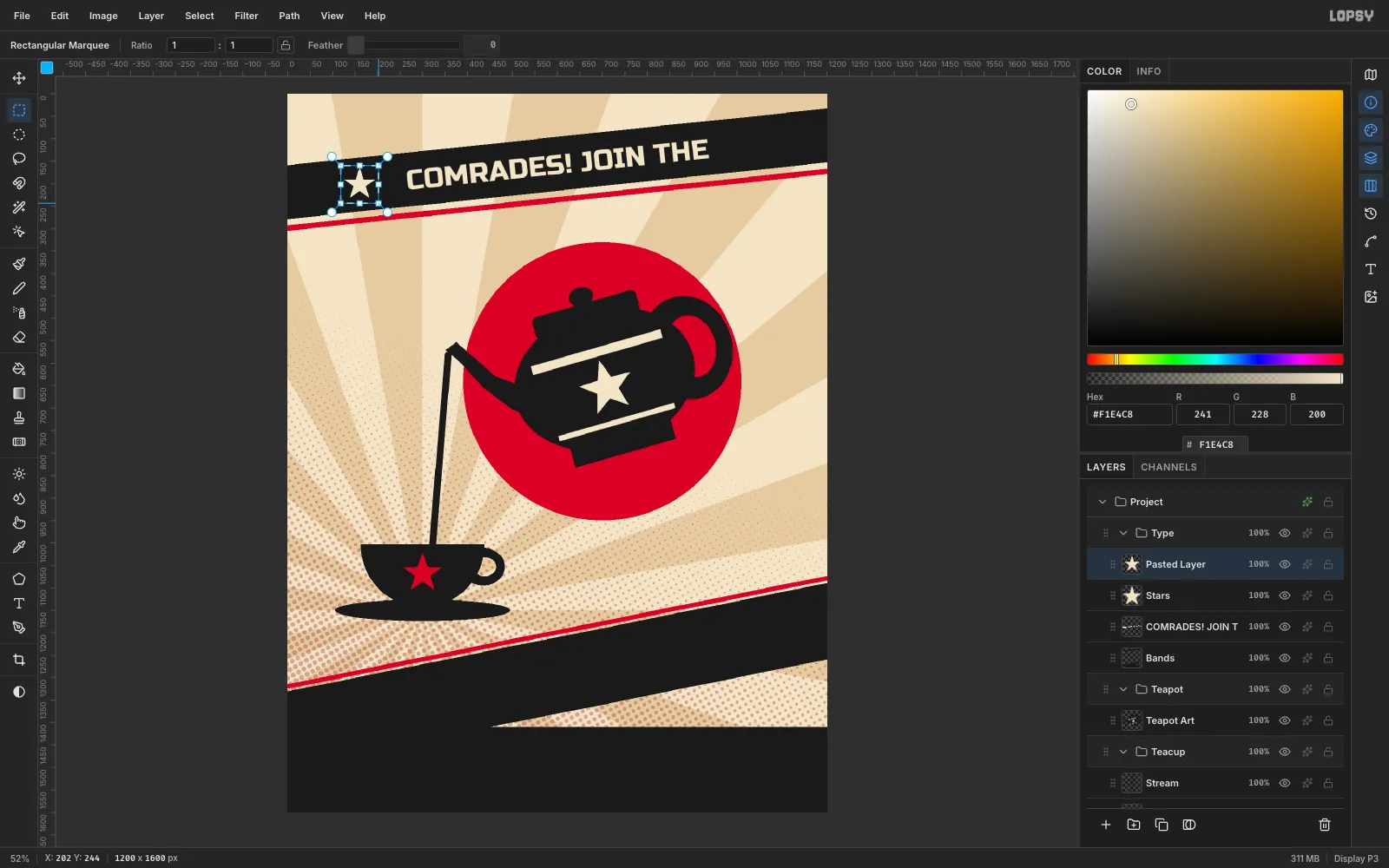Select the Polygon Shape tool
This screenshot has width=1389, height=868.
click(19, 579)
